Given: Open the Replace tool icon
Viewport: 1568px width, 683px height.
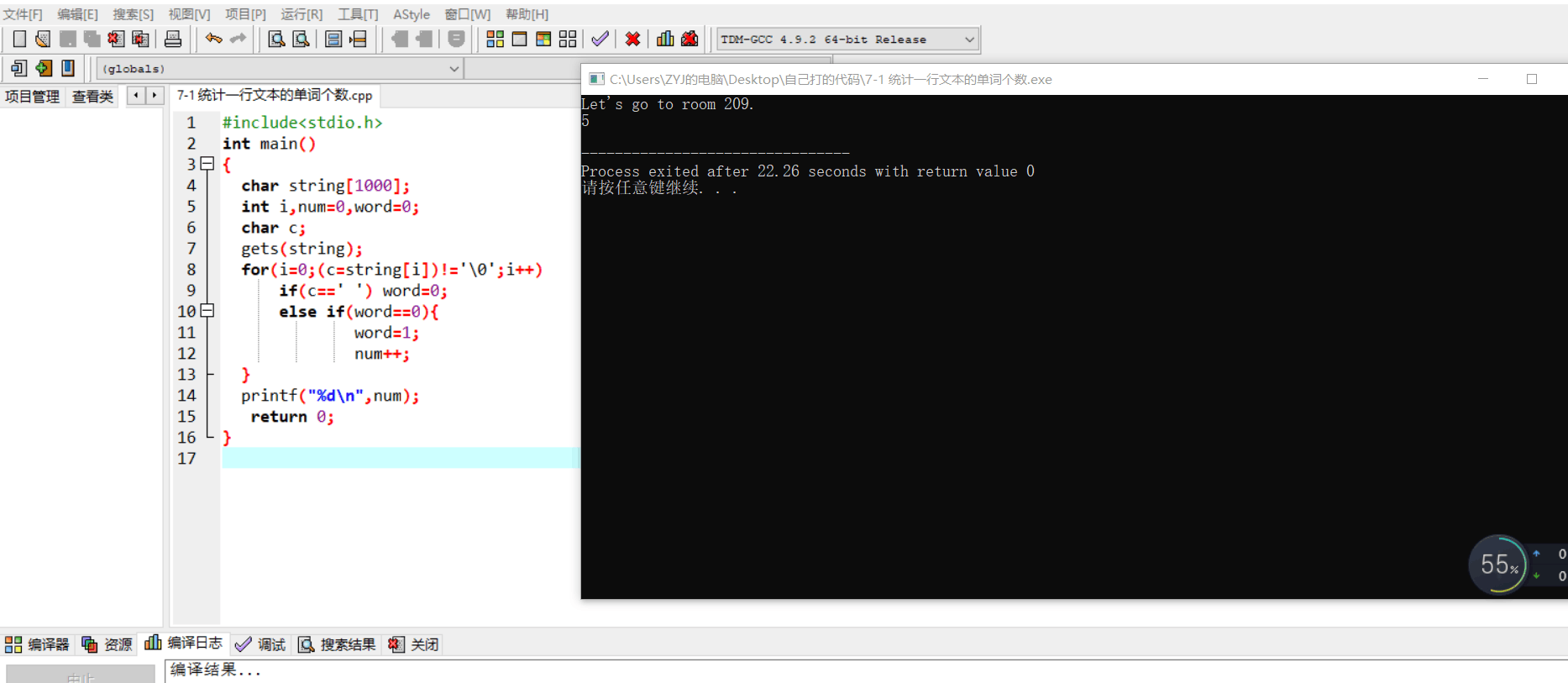Looking at the screenshot, I should click(301, 39).
